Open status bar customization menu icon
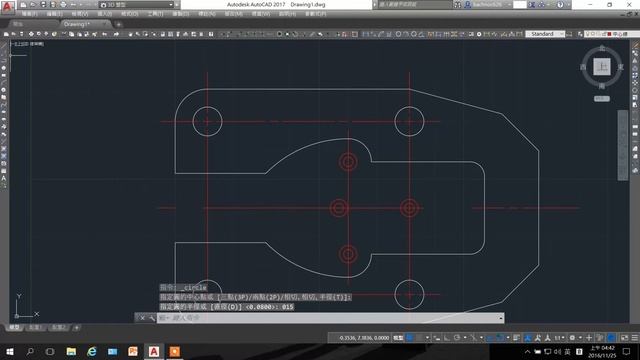640x360 pixels. [635, 338]
